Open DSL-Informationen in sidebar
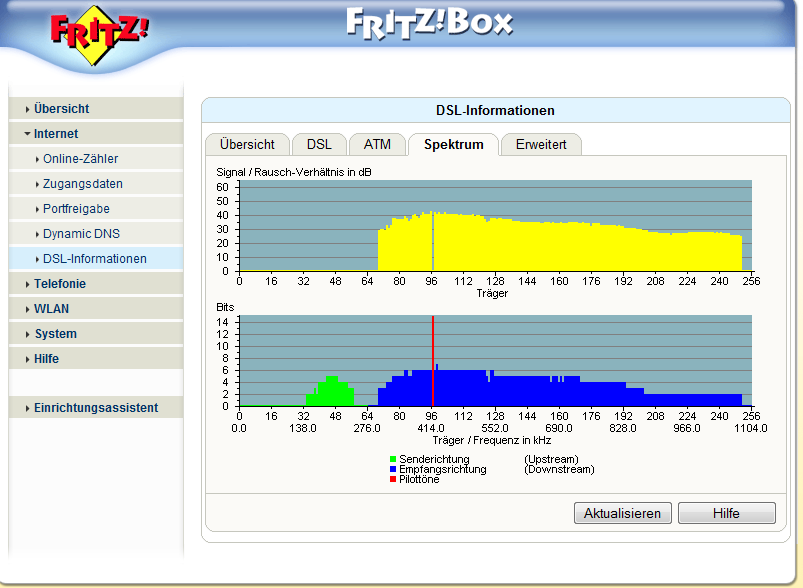Viewport: 803px width, 588px height. point(95,259)
